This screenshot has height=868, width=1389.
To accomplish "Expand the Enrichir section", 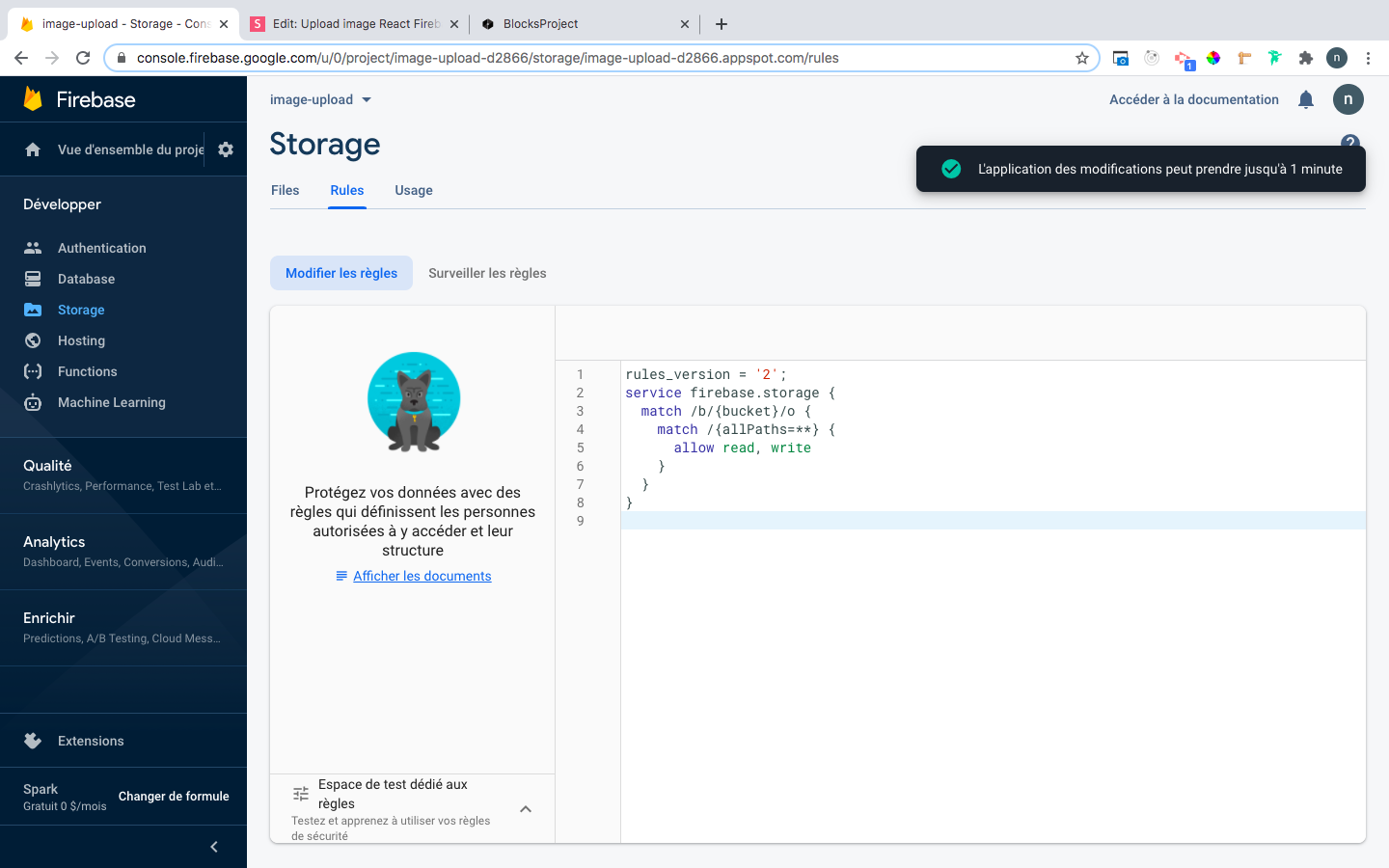I will click(123, 627).
